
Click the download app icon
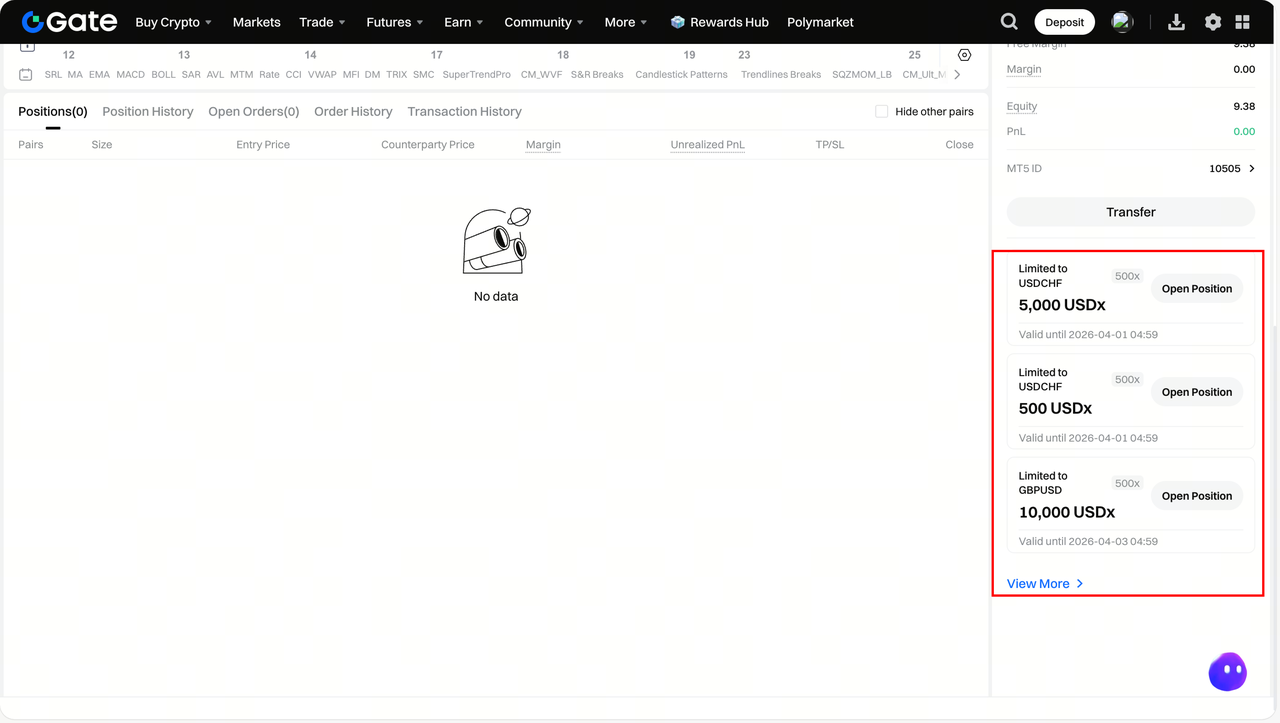[x=1176, y=22]
